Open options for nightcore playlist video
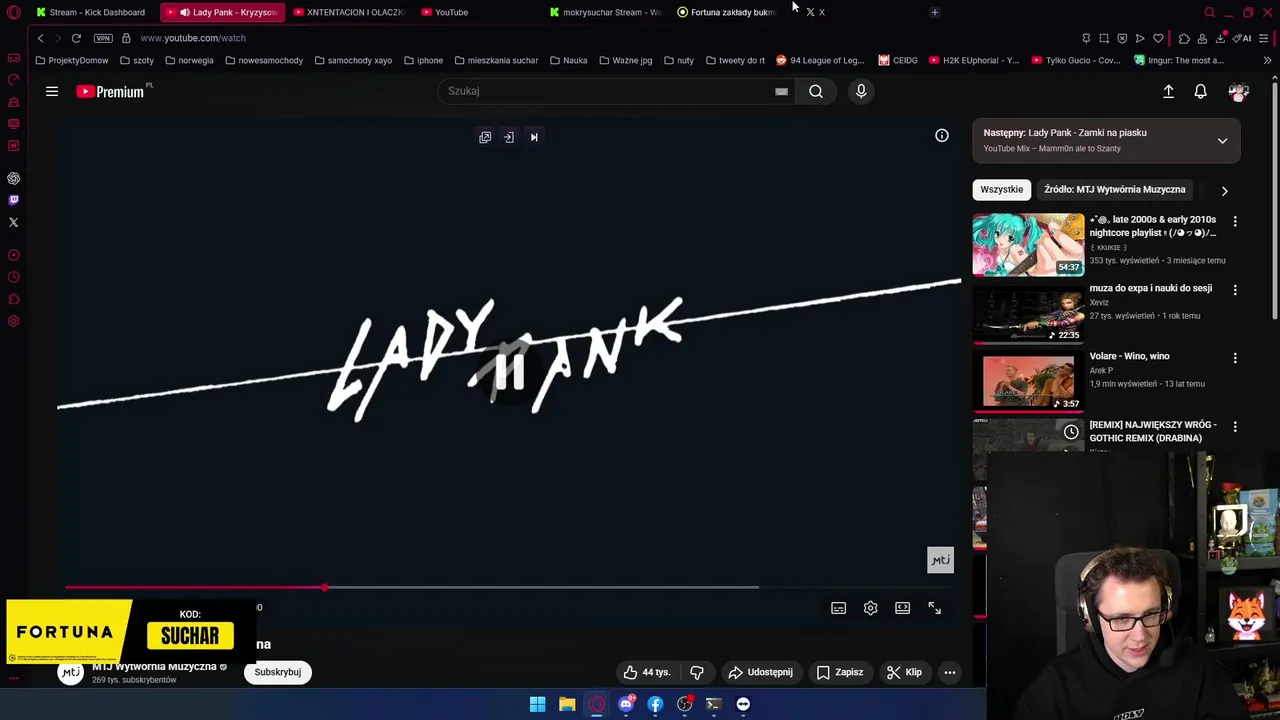The image size is (1280, 720). pos(1235,221)
